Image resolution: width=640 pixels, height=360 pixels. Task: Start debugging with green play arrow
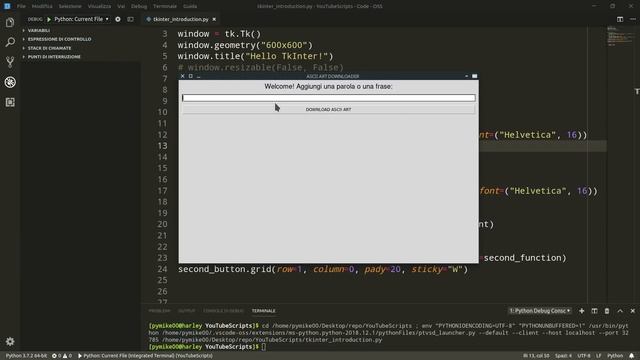coord(49,19)
